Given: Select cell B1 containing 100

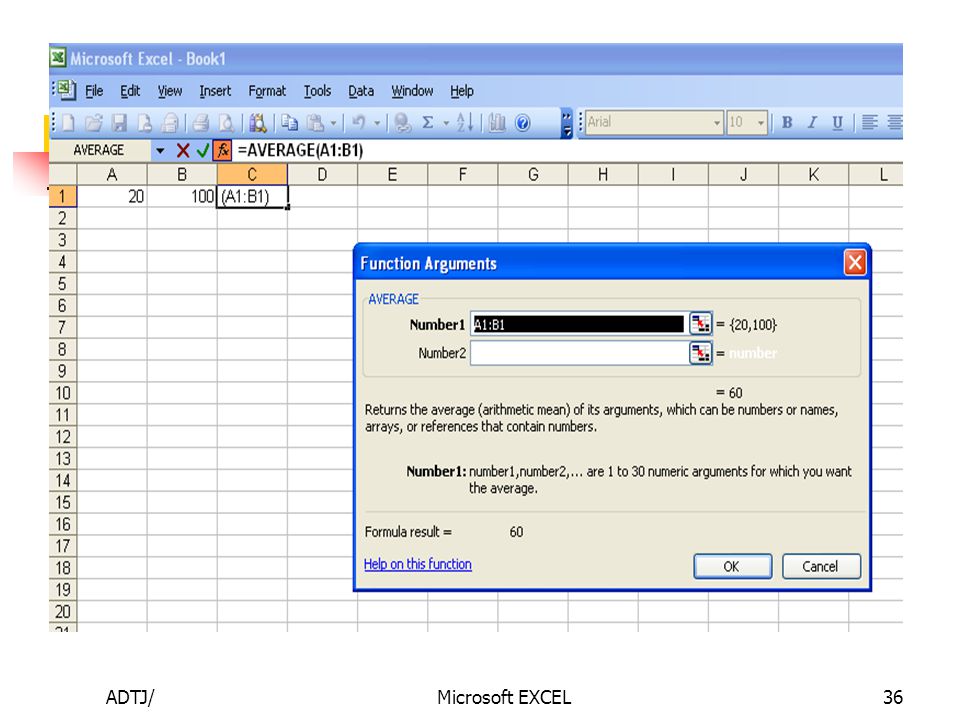Looking at the screenshot, I should point(182,197).
